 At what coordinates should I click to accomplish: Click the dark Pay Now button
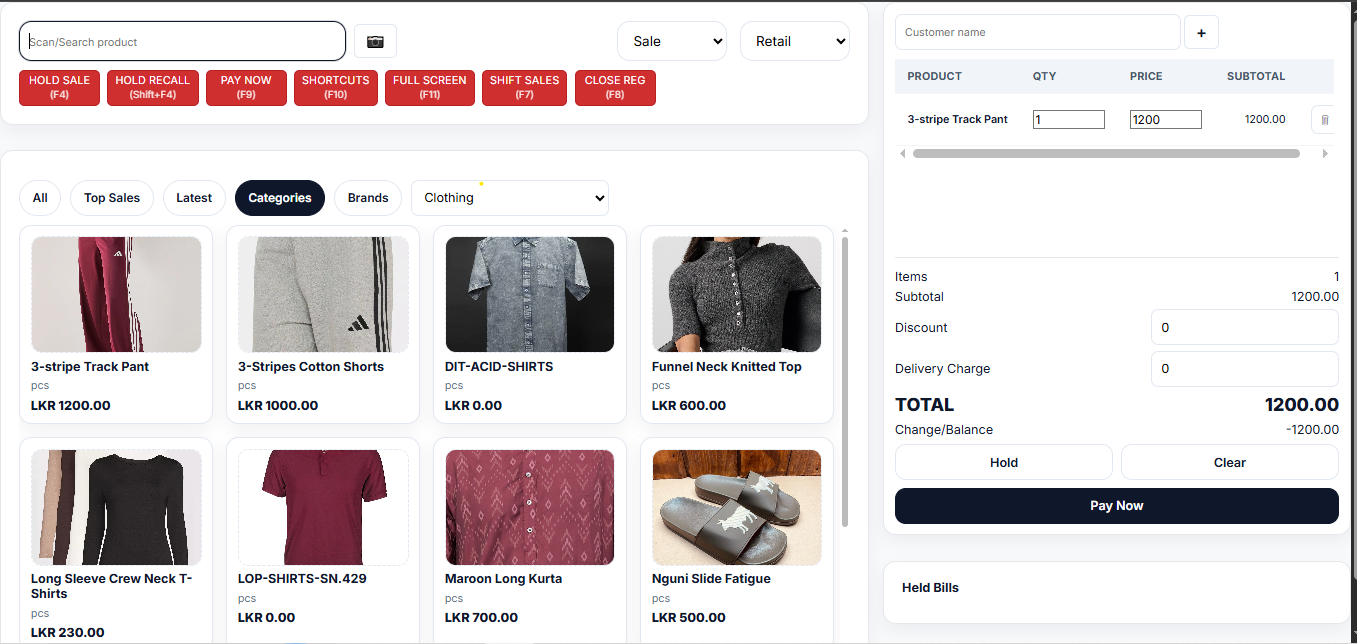coord(1116,506)
